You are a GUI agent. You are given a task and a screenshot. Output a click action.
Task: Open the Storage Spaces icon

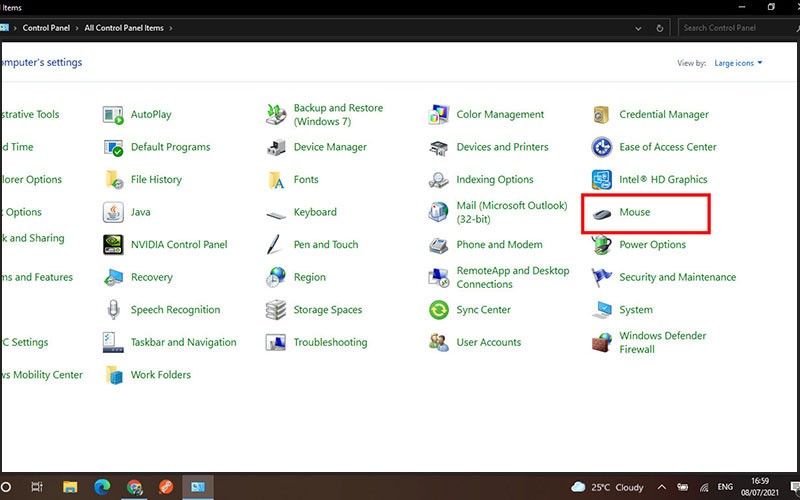coord(276,310)
